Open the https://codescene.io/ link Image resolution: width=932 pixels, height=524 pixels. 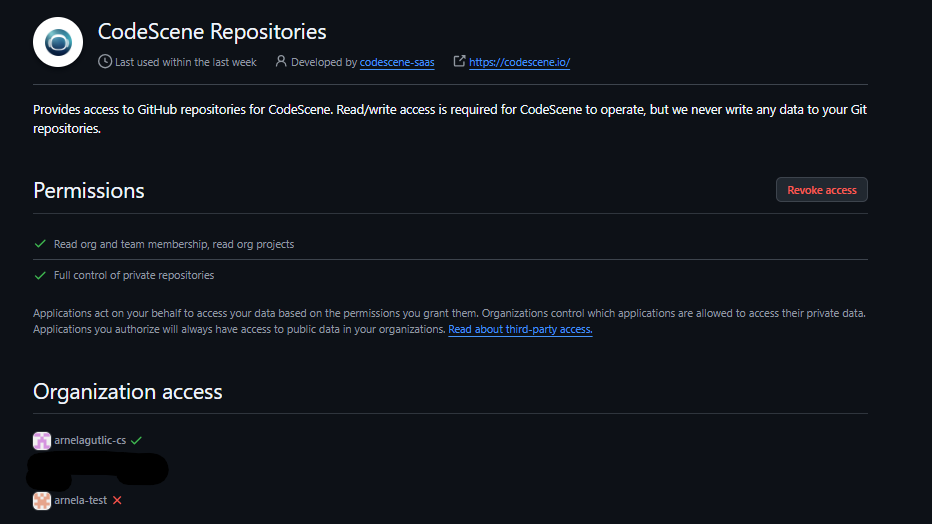[519, 62]
